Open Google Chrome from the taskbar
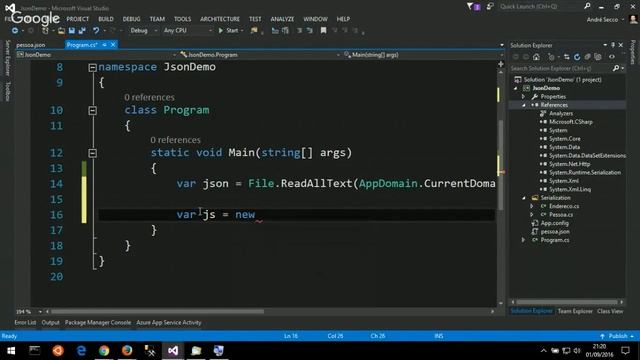This screenshot has height=360, width=640. coord(104,351)
